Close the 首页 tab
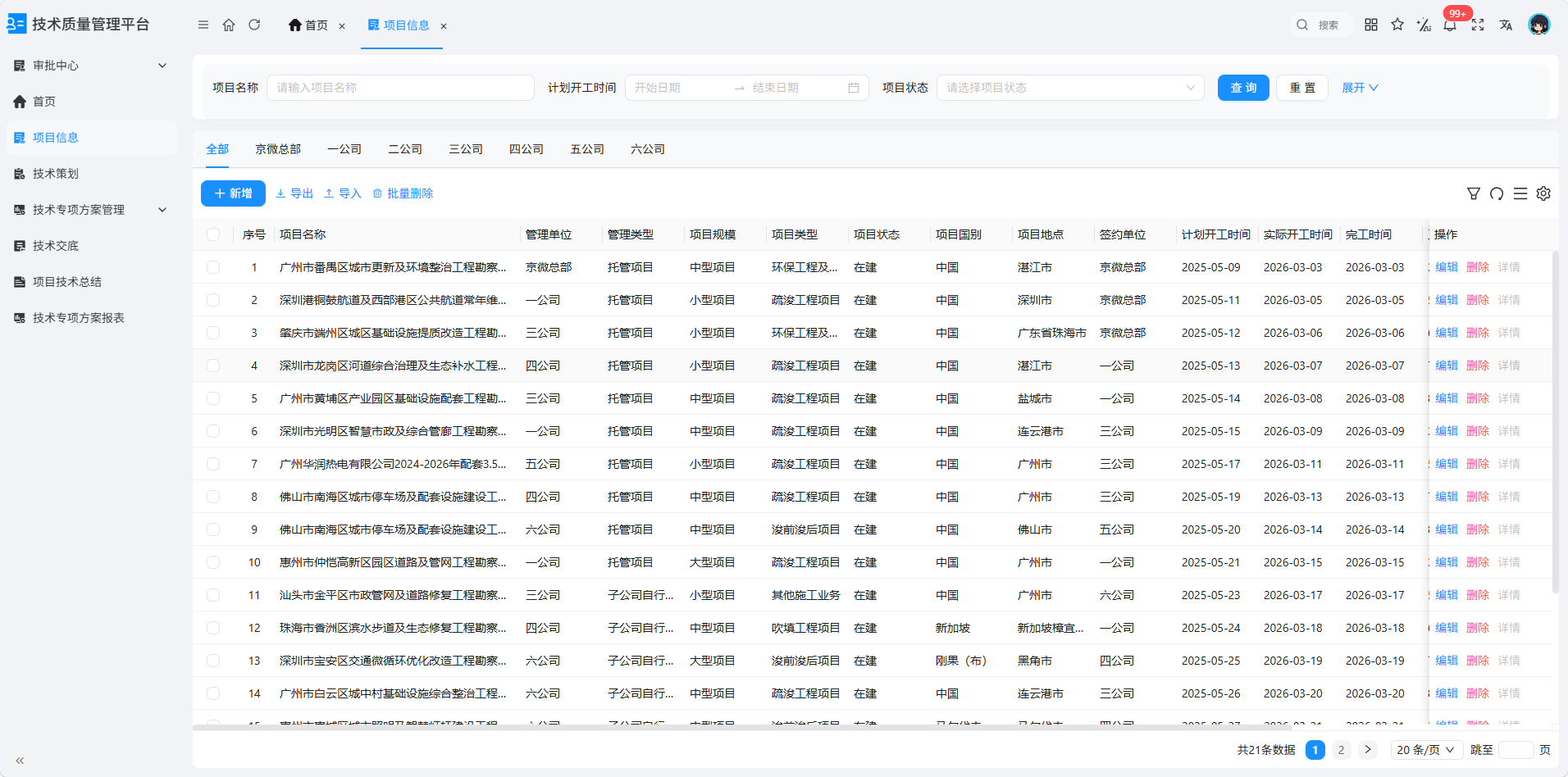This screenshot has width=1568, height=777. point(342,26)
